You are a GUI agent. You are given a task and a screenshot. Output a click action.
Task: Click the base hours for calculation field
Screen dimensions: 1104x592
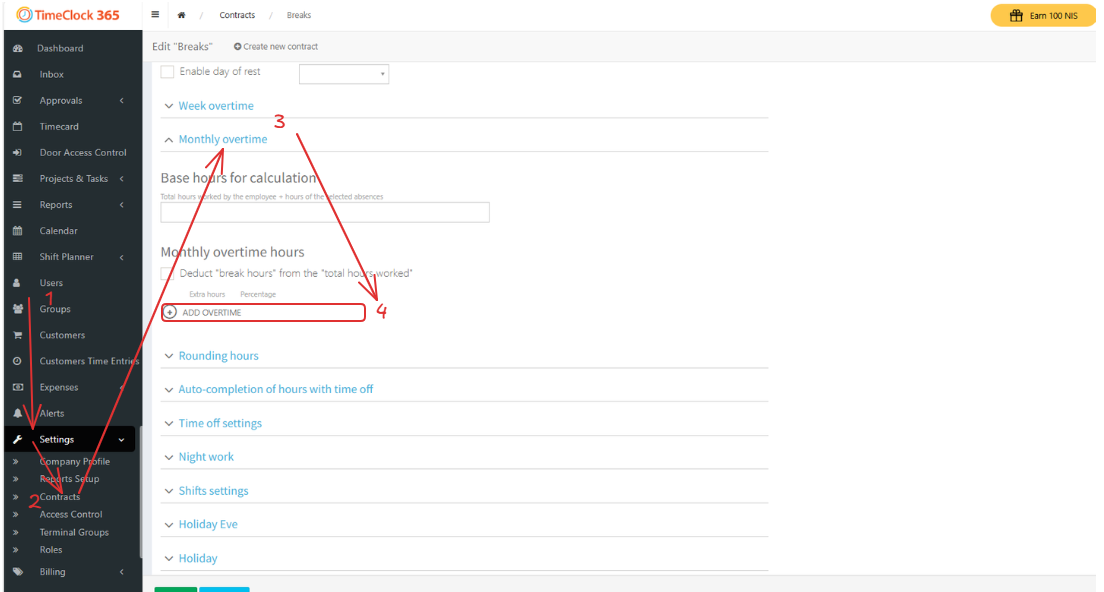[x=325, y=212]
